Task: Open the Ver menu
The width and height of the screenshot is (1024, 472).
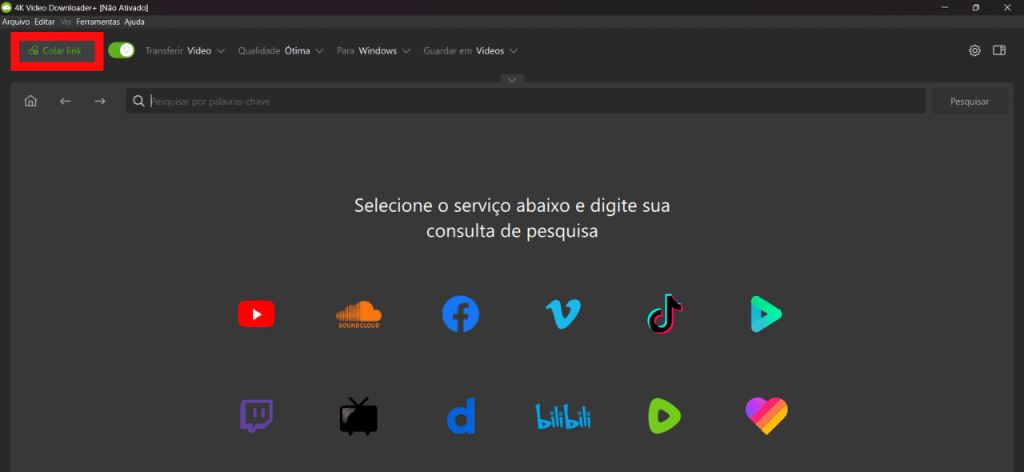Action: click(66, 22)
